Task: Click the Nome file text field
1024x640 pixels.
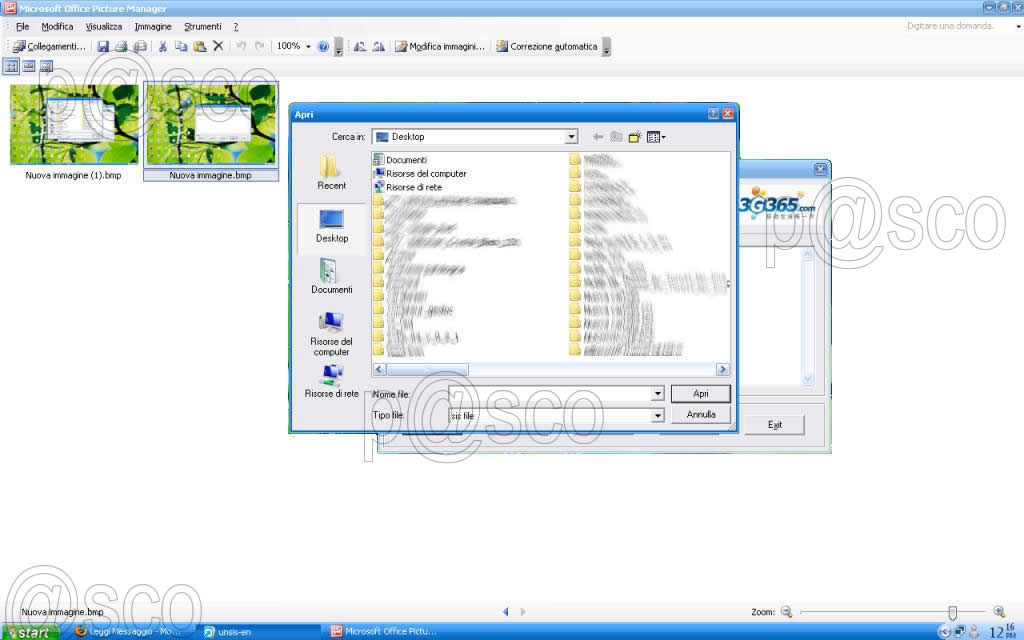Action: (x=550, y=393)
